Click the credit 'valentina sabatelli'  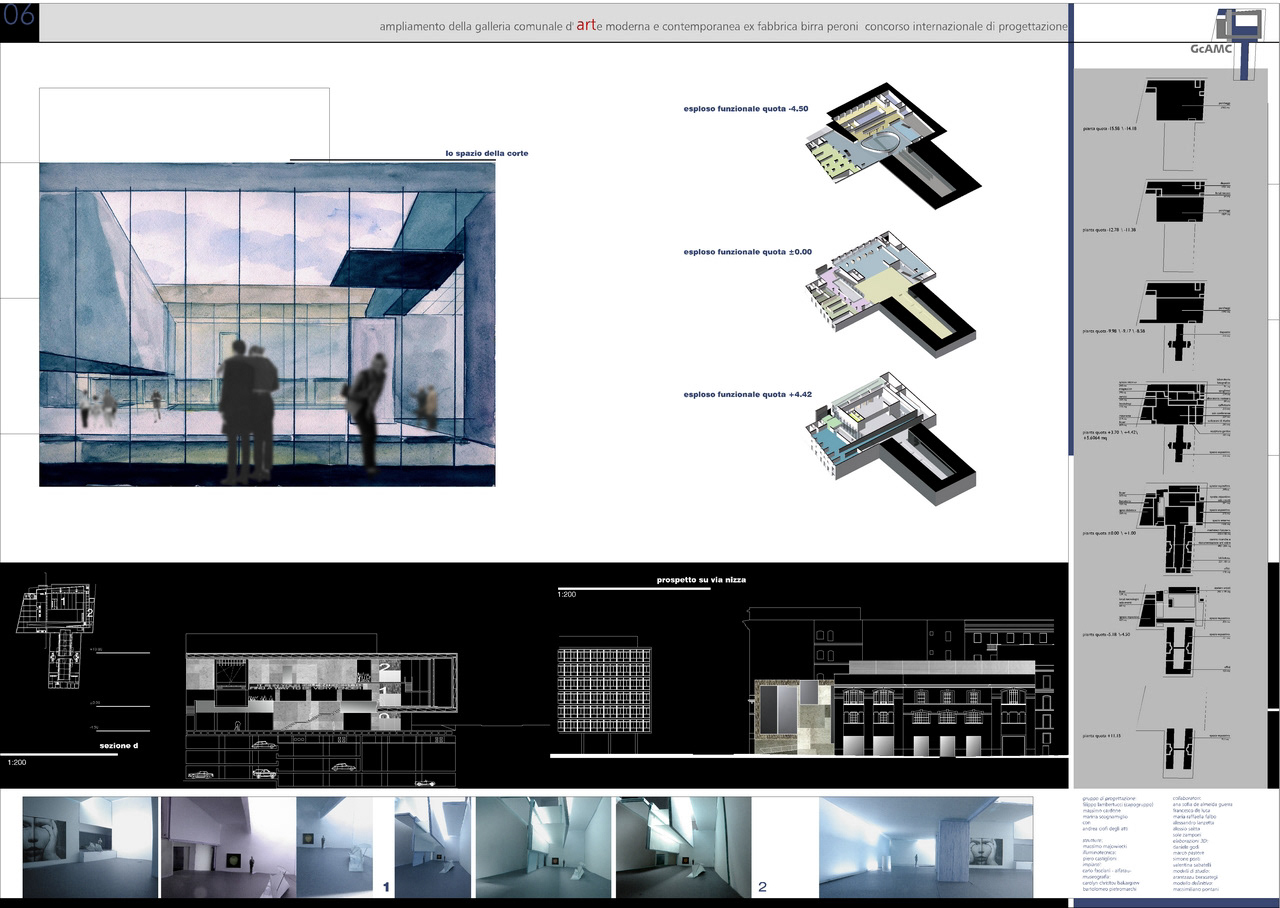[1192, 865]
